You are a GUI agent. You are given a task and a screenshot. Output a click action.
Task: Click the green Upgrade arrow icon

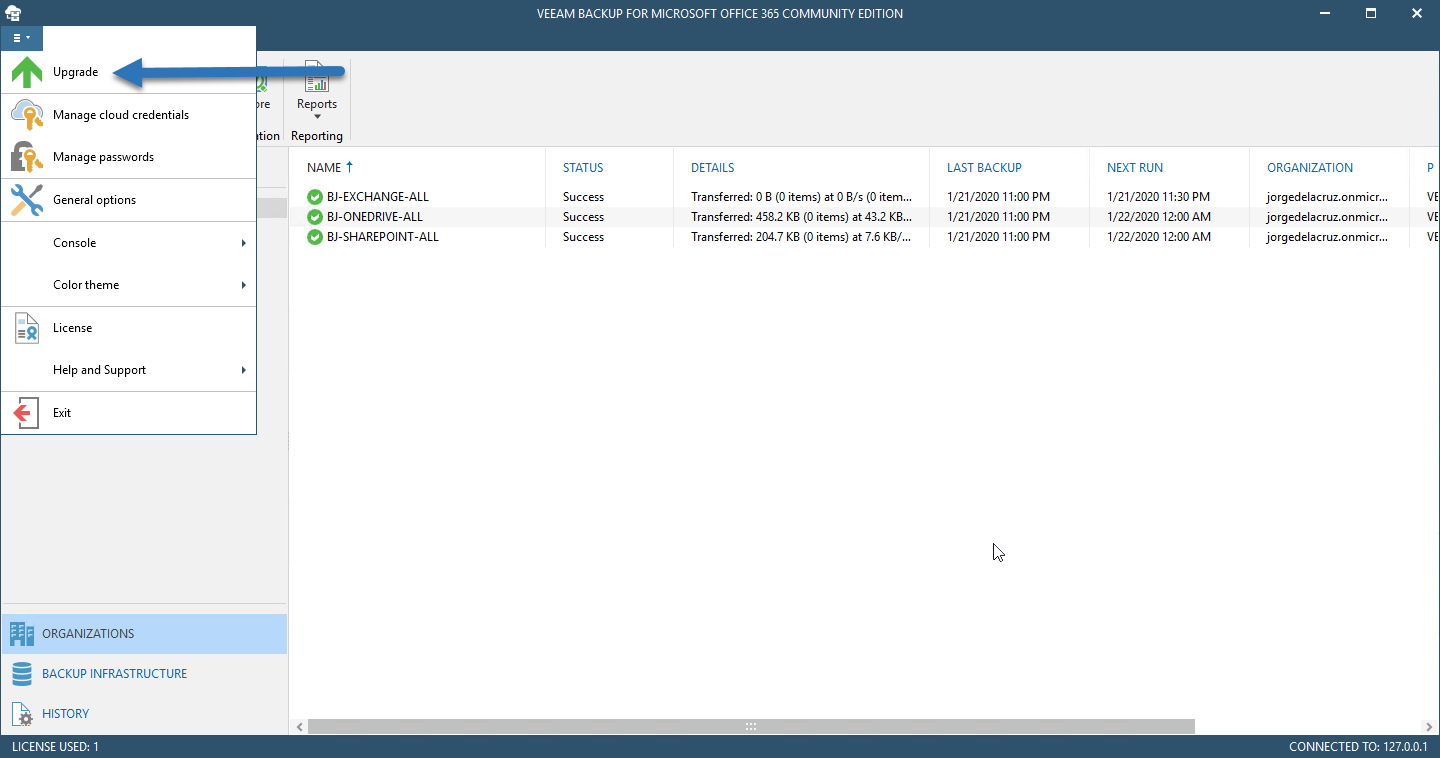coord(27,72)
